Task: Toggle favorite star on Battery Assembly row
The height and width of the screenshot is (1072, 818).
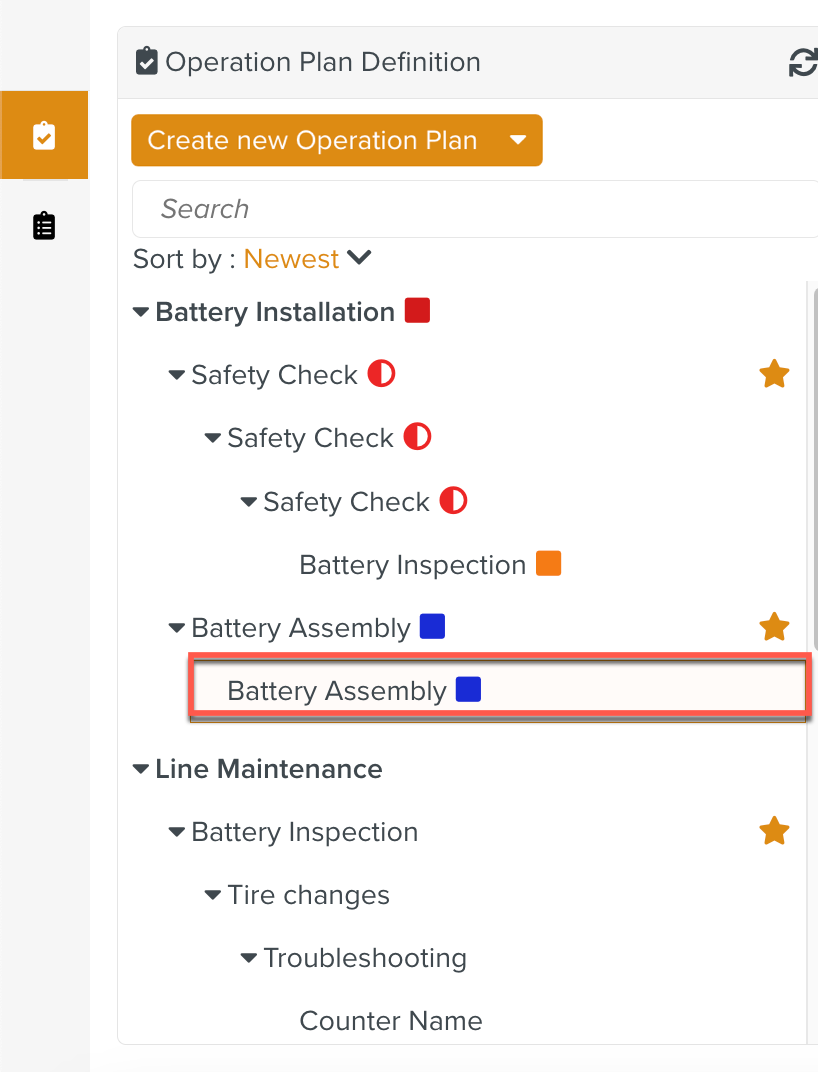Action: [x=774, y=628]
